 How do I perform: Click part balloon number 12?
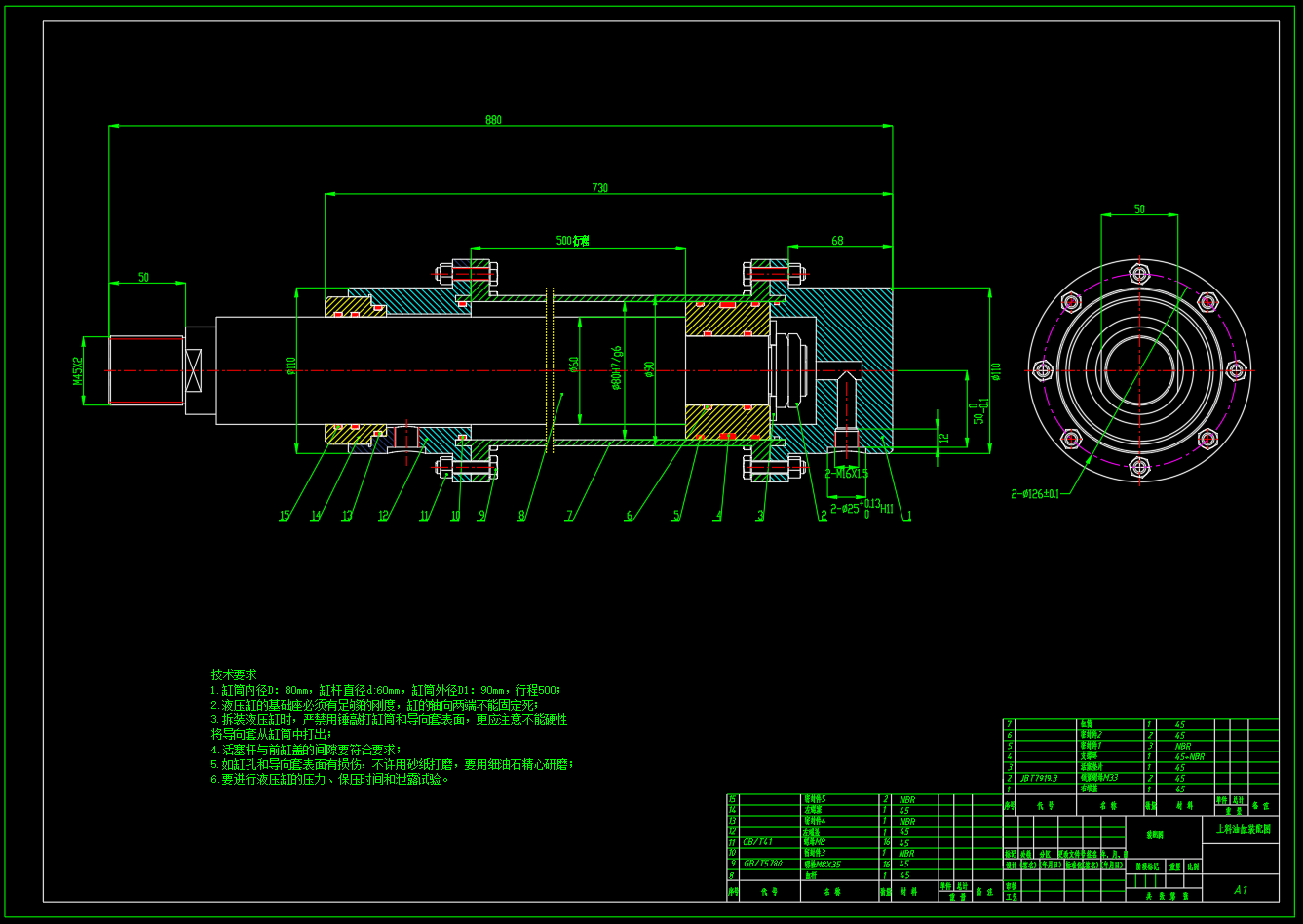point(383,516)
